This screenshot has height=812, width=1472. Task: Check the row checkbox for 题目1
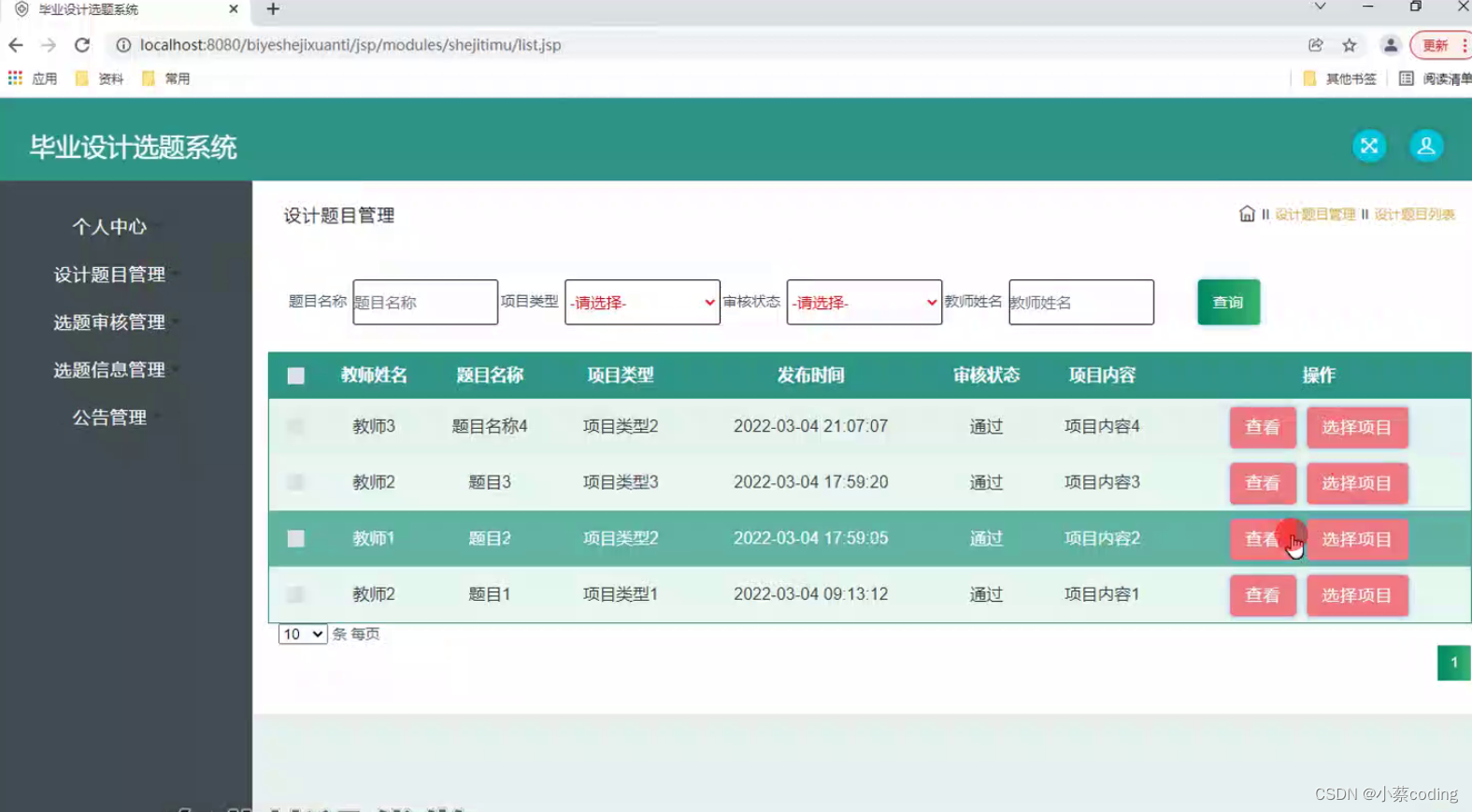pyautogui.click(x=296, y=594)
